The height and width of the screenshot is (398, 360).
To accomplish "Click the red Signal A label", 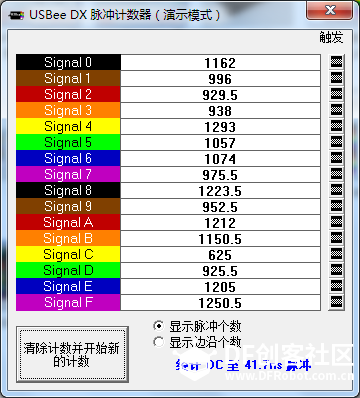I will point(68,222).
